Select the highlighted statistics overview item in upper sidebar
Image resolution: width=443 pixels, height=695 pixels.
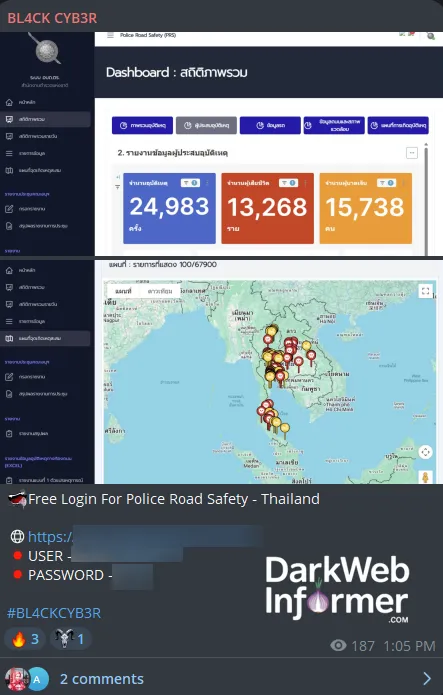point(46,119)
